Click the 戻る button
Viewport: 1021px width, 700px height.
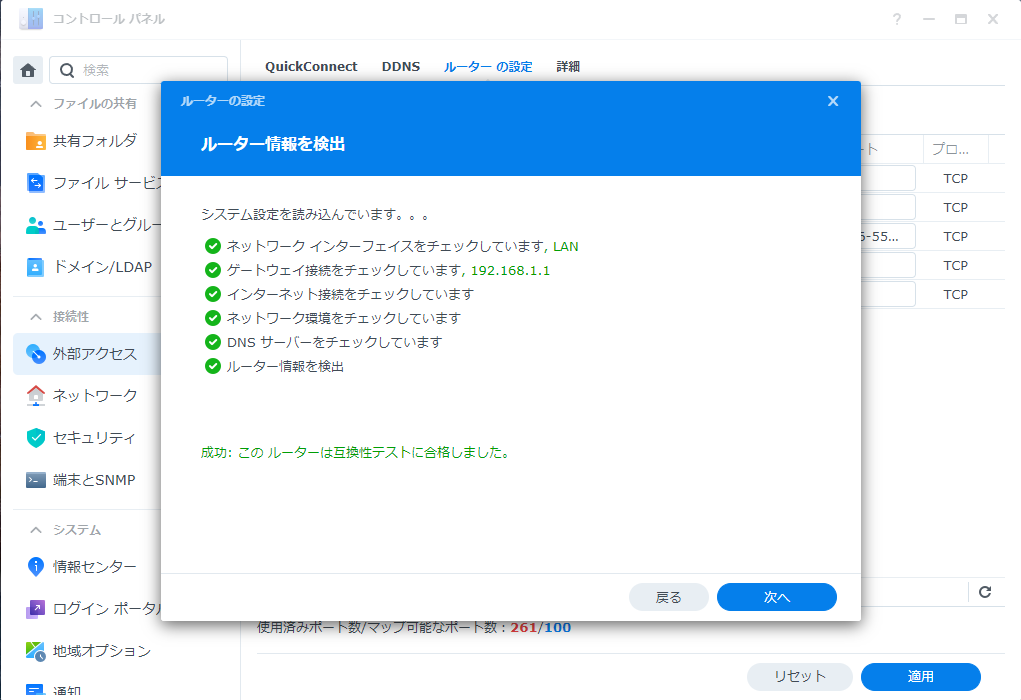click(669, 597)
